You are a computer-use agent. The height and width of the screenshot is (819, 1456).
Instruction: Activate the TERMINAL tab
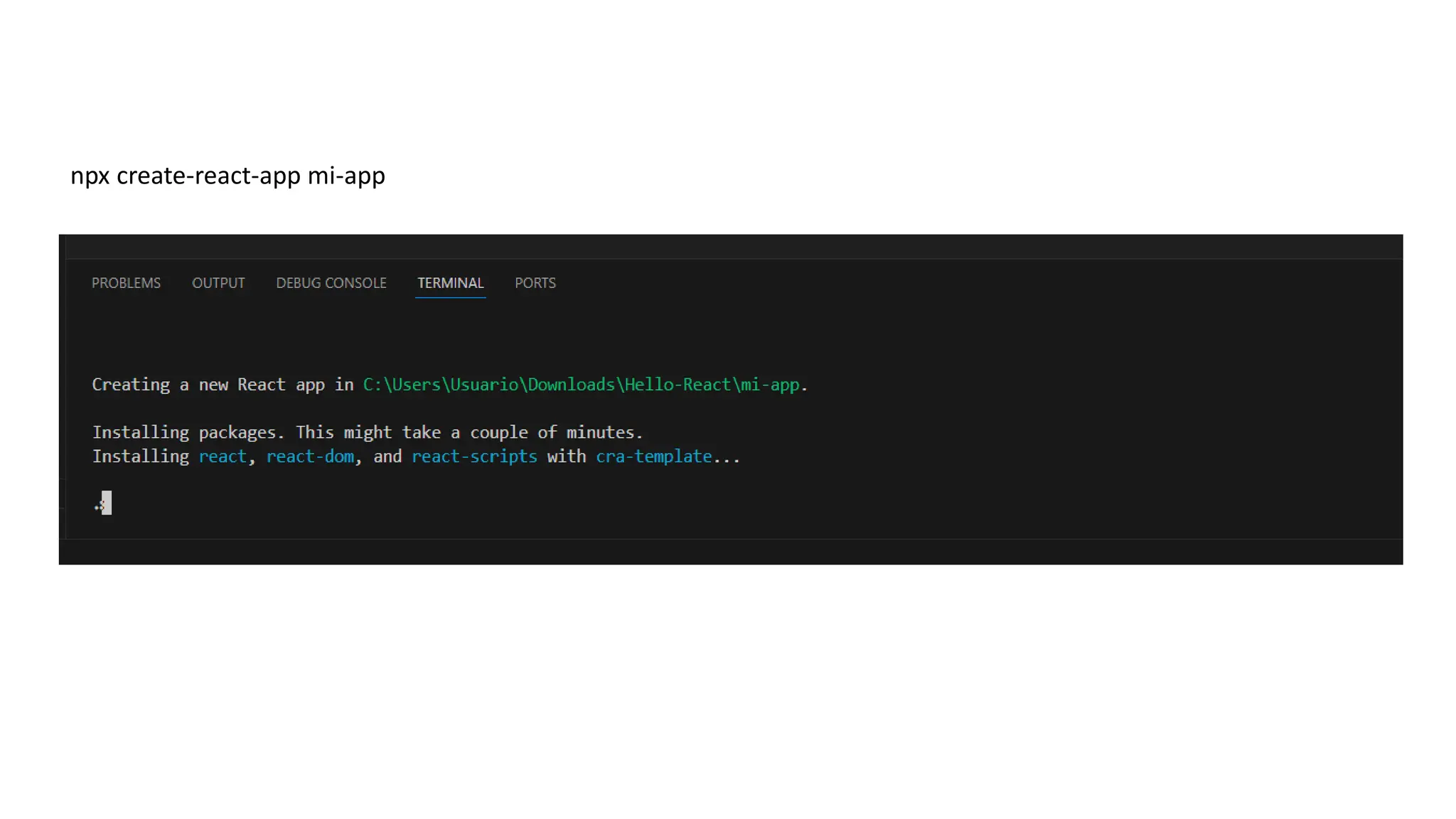pyautogui.click(x=450, y=283)
